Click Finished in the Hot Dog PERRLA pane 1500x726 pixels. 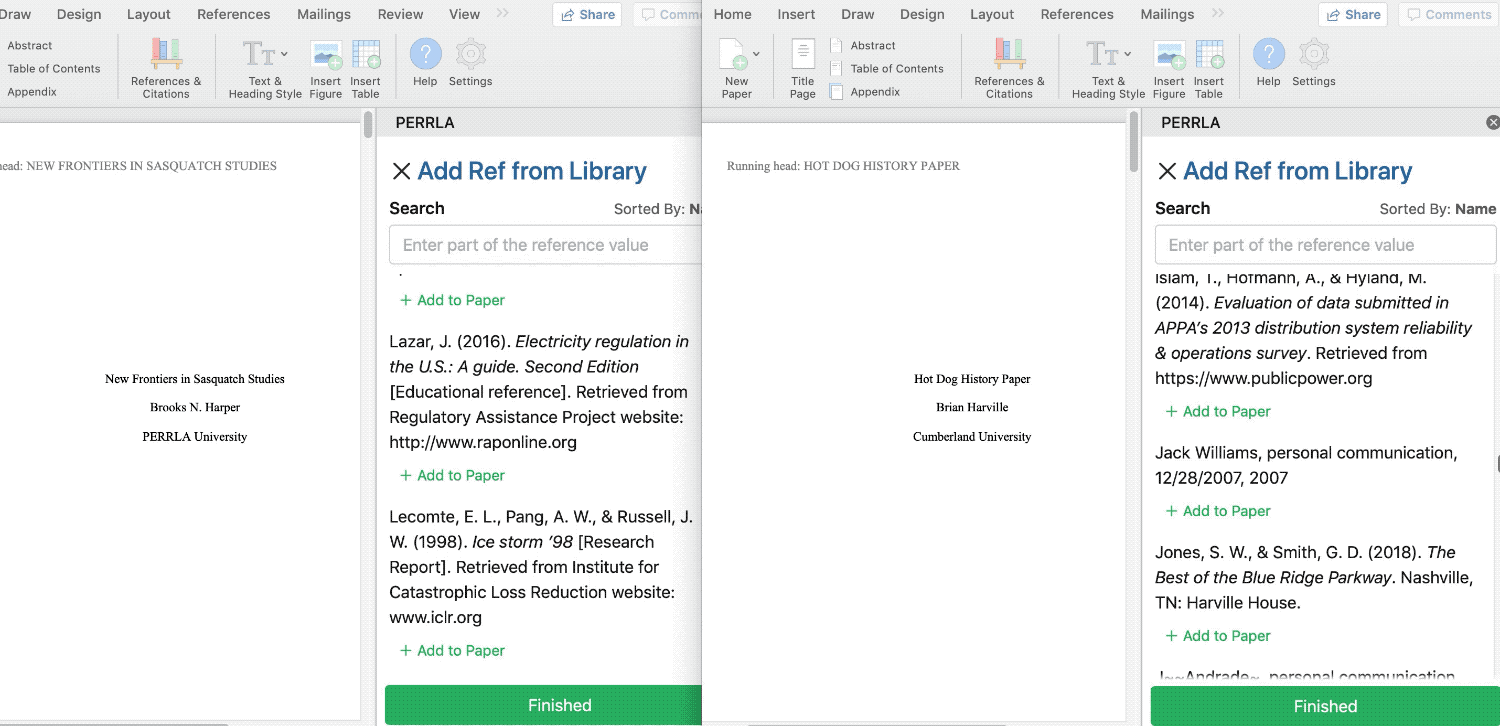click(1325, 706)
